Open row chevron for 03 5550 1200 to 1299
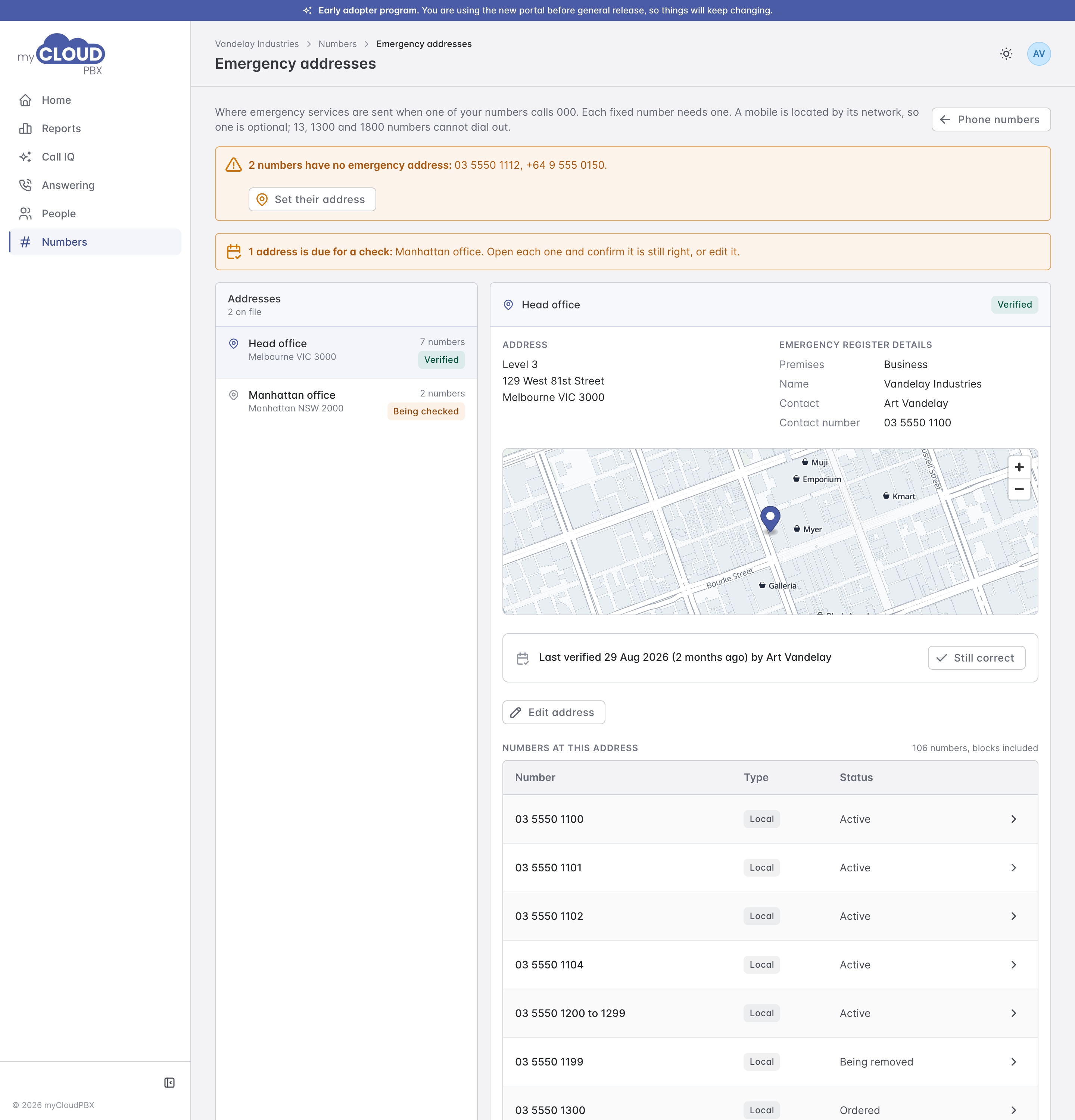Screen dimensions: 1075x1120 point(1013,1013)
